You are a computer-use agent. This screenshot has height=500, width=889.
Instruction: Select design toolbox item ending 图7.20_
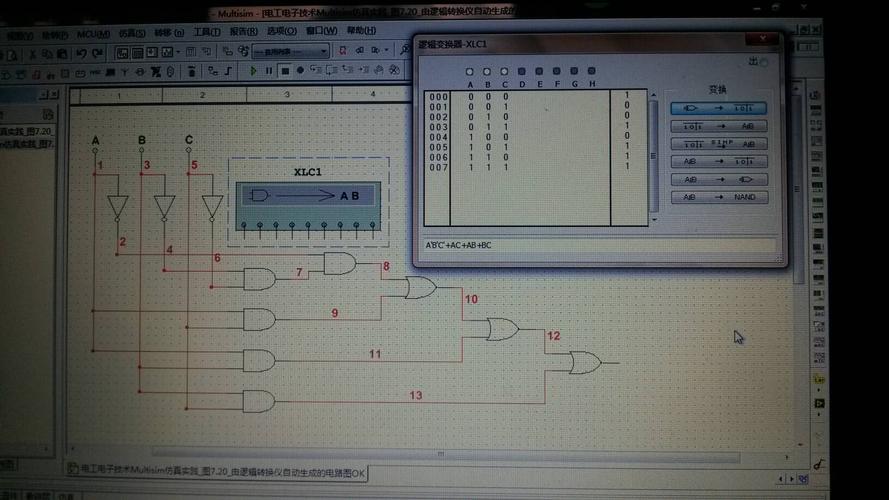[x=27, y=132]
